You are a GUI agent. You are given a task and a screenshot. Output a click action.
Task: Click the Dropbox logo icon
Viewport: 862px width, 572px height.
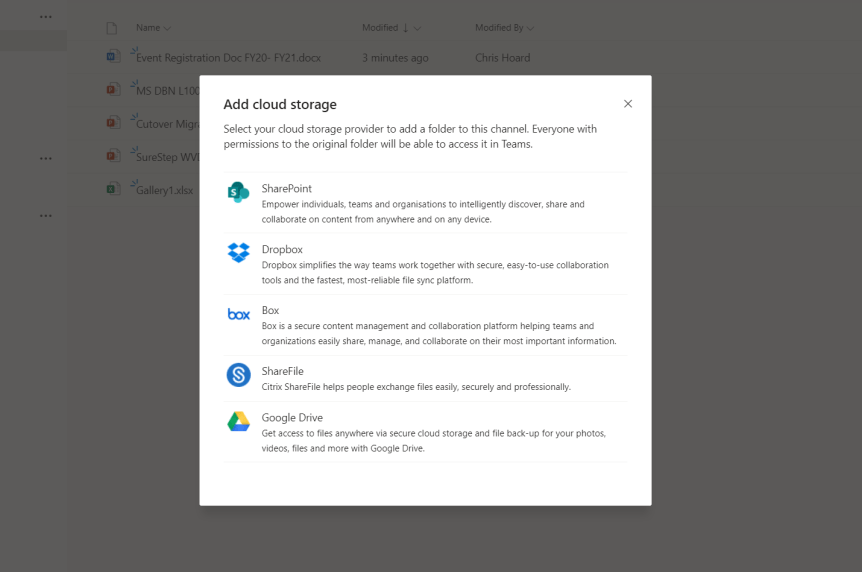(x=238, y=252)
